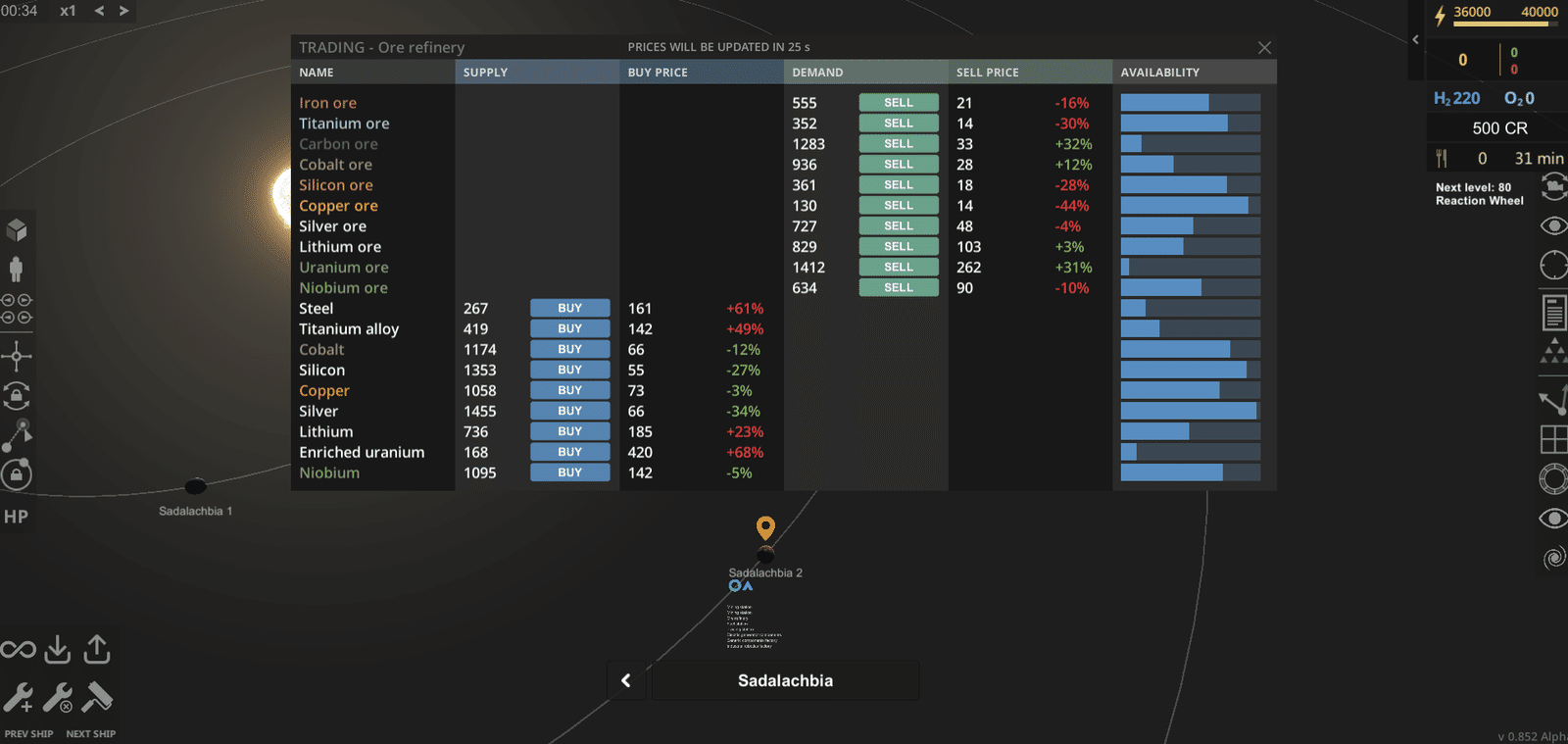Close the Ore refinery trading window
The height and width of the screenshot is (744, 1568).
click(x=1264, y=47)
